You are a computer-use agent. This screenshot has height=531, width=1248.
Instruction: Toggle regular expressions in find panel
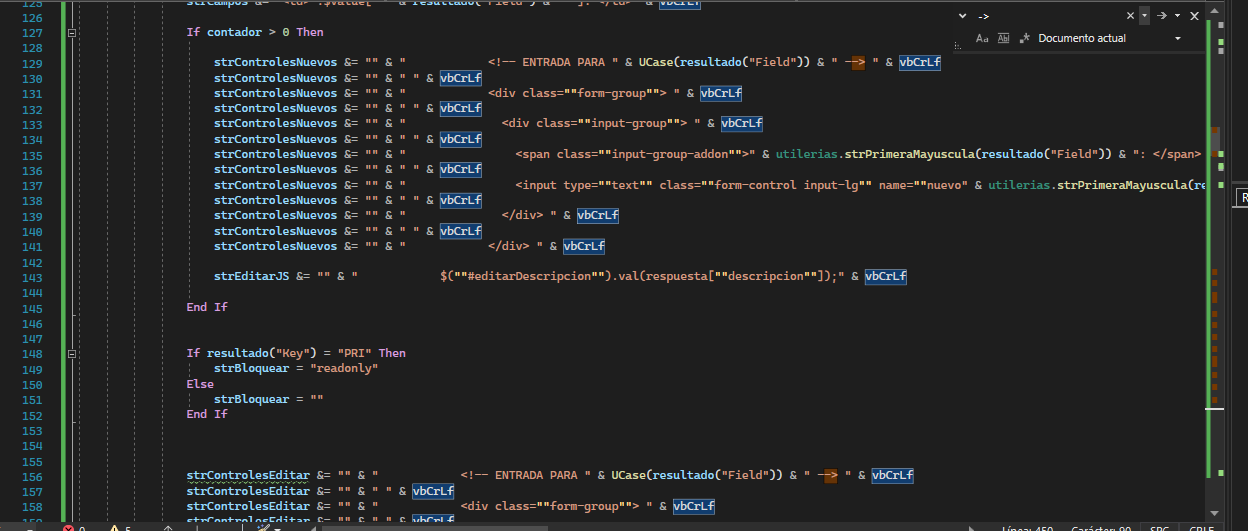(x=1024, y=38)
